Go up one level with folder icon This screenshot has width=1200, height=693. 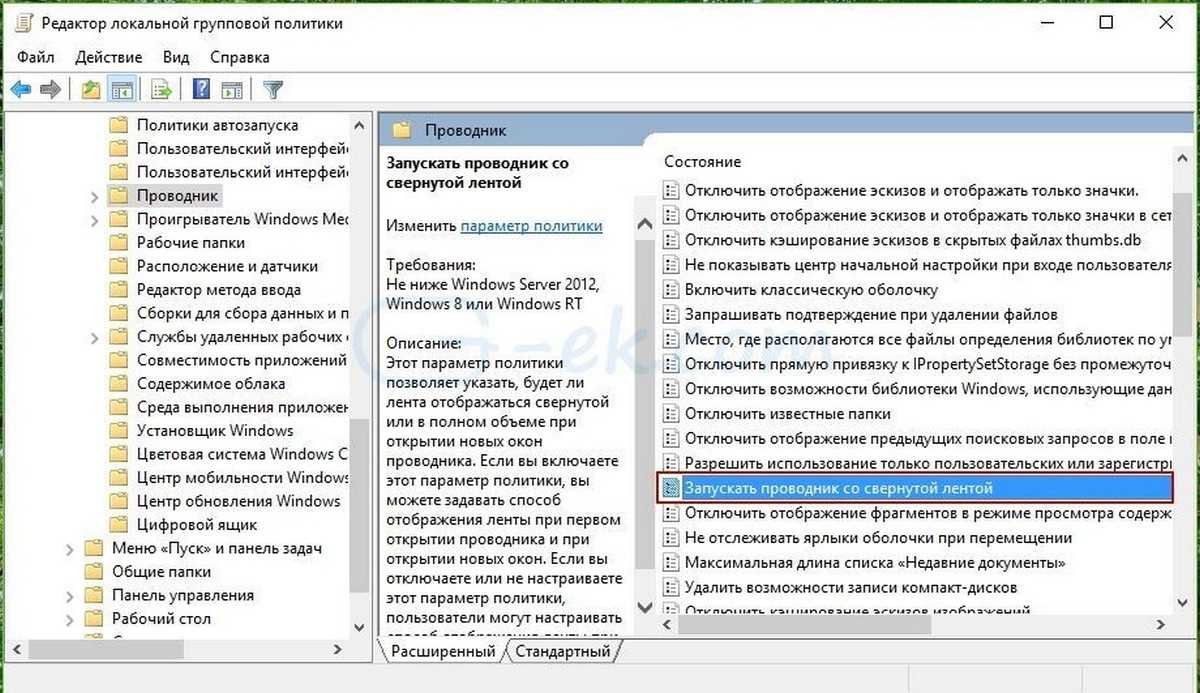pyautogui.click(x=91, y=90)
